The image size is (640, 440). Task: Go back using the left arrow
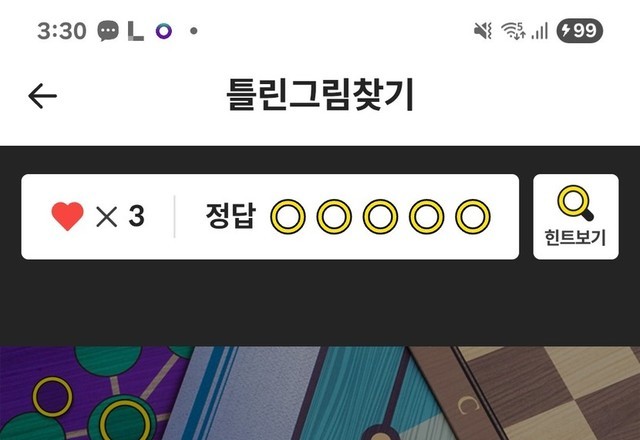coord(42,96)
